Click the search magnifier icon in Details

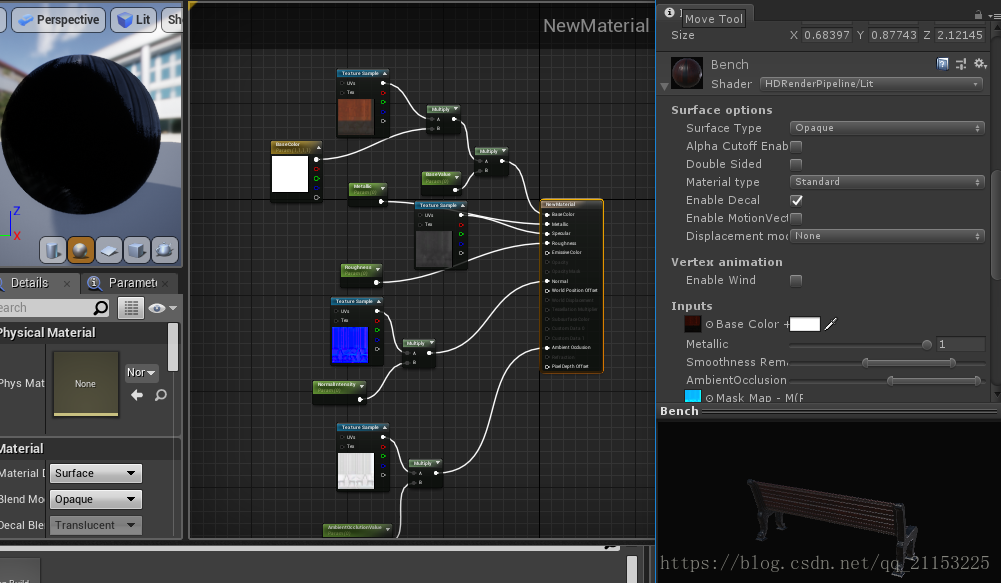[x=100, y=308]
